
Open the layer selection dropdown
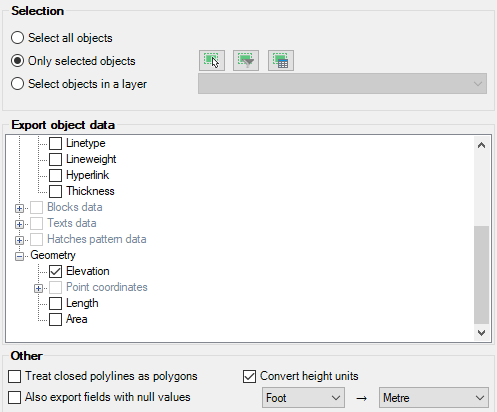(342, 83)
